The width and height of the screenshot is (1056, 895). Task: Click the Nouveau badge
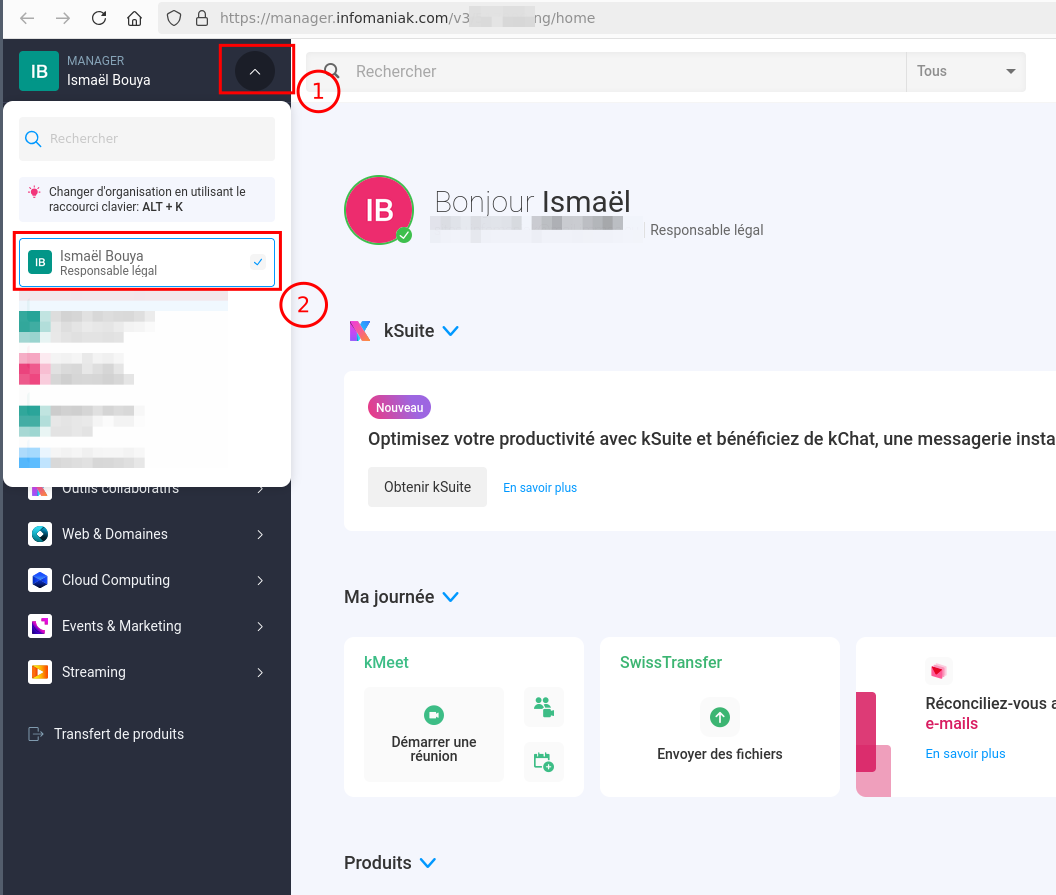pyautogui.click(x=399, y=407)
